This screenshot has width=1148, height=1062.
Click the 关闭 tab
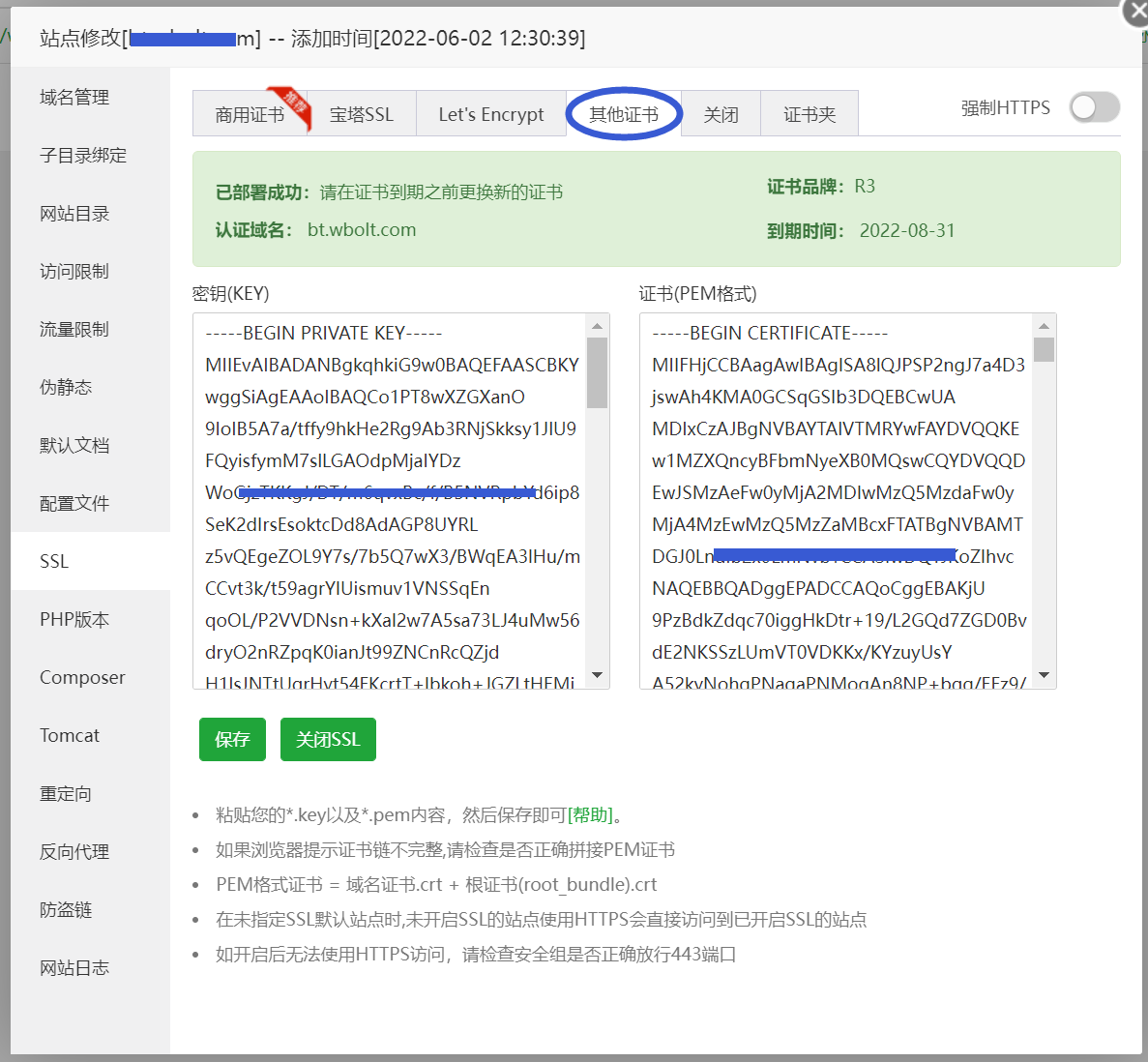(721, 113)
